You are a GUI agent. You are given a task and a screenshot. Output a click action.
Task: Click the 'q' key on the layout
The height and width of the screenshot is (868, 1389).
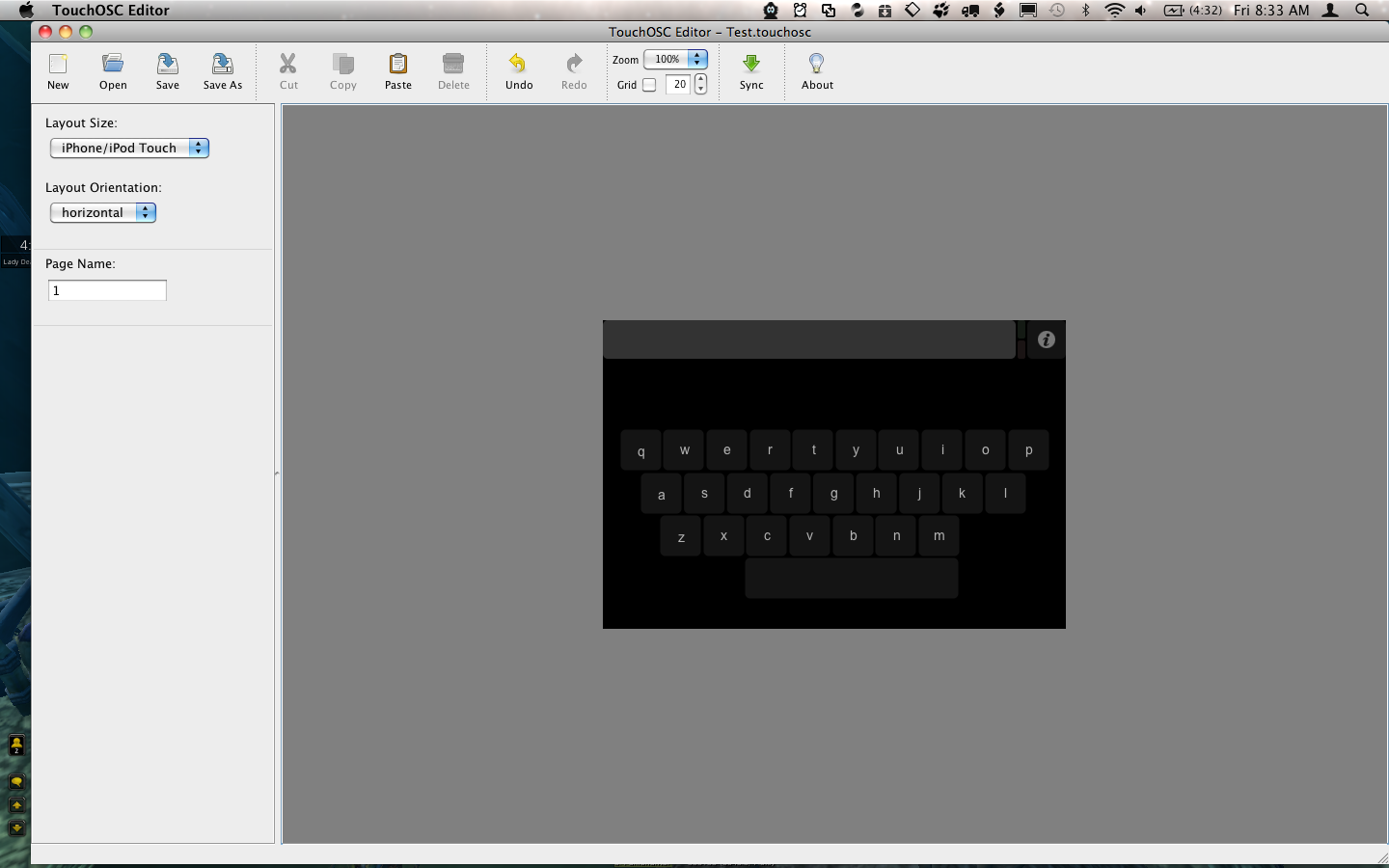640,450
